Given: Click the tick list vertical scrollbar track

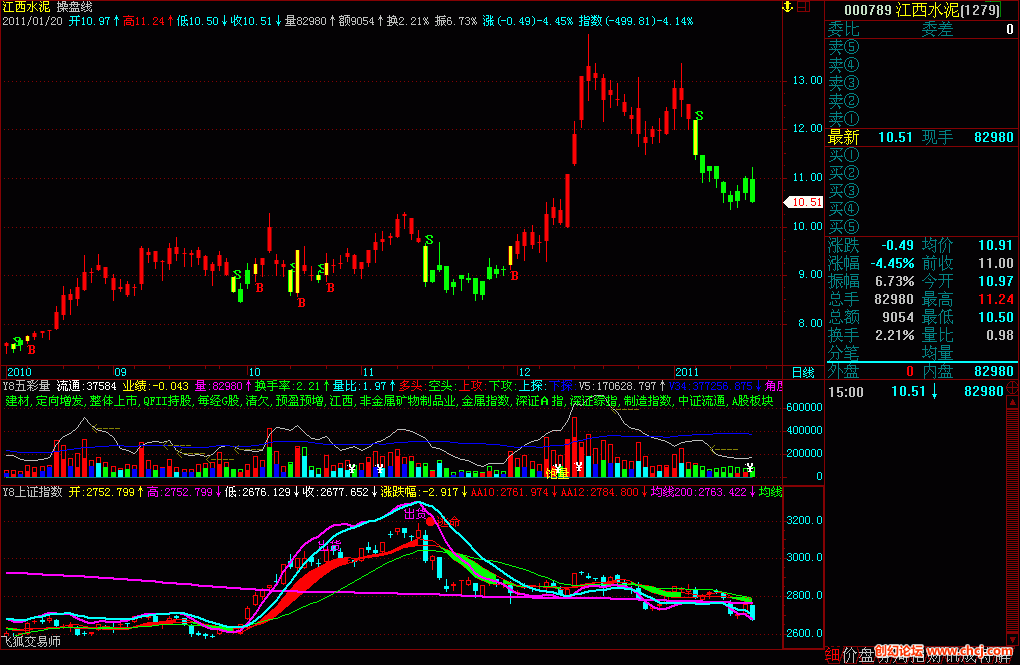Looking at the screenshot, I should [x=1013, y=521].
